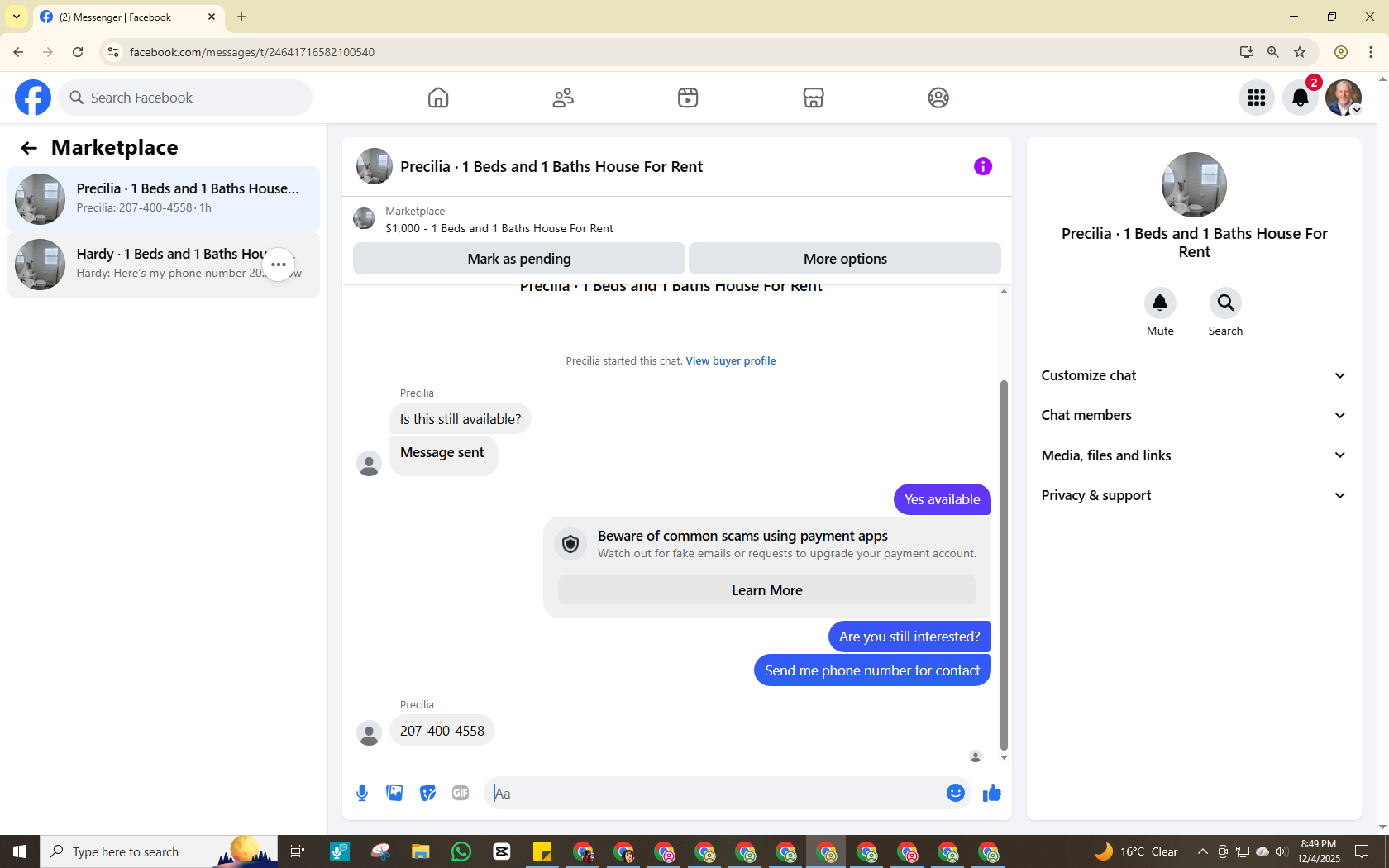View site information icon in address bar
Screen dimensions: 1389x868
pos(113,52)
